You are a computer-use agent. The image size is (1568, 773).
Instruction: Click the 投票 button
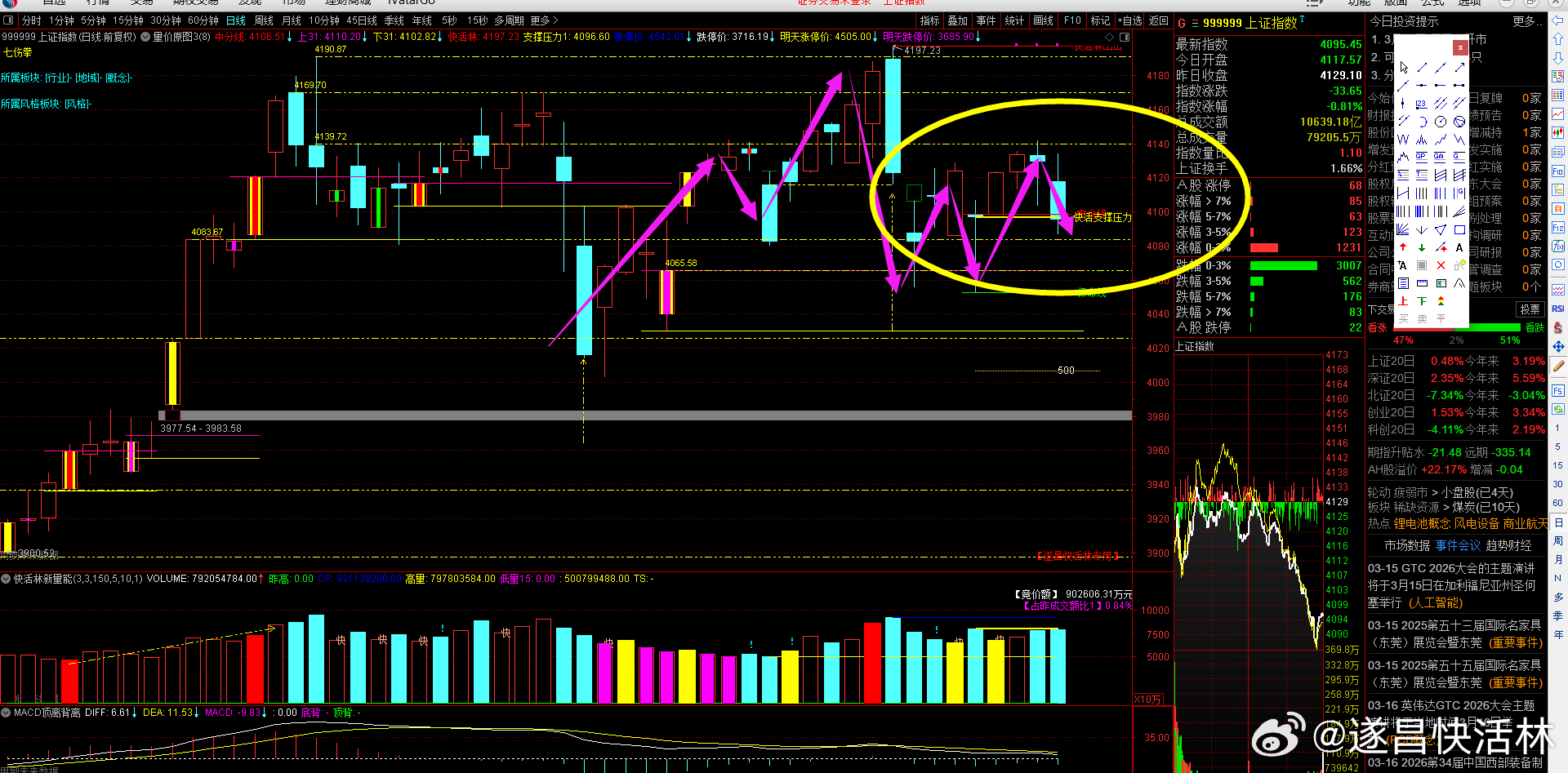[1530, 309]
